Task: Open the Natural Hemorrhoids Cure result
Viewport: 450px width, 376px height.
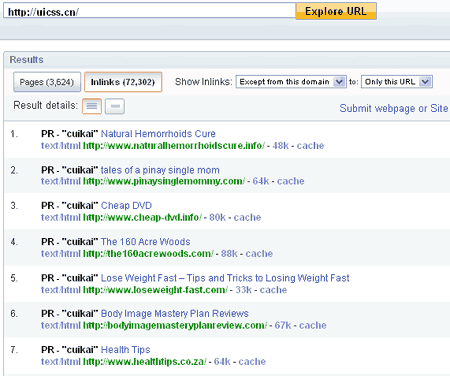Action: 158,134
